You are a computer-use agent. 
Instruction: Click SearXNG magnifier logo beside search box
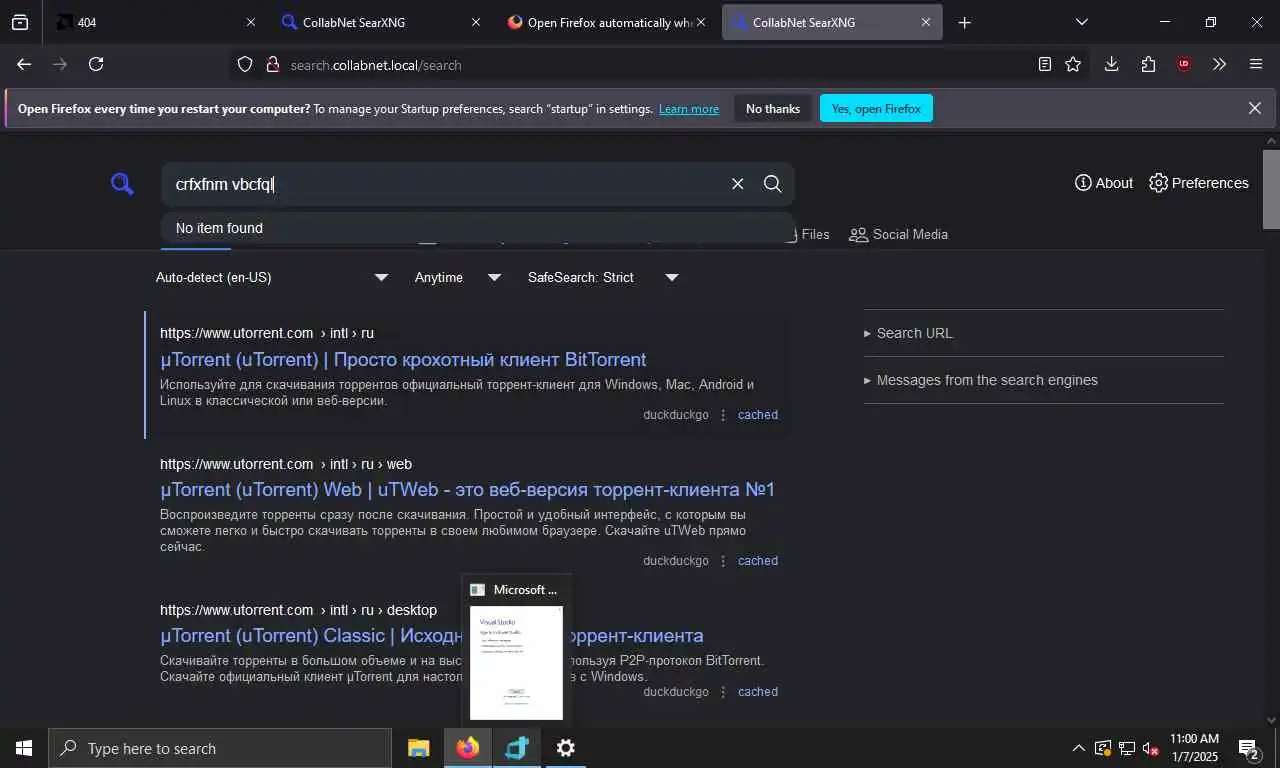pos(122,184)
